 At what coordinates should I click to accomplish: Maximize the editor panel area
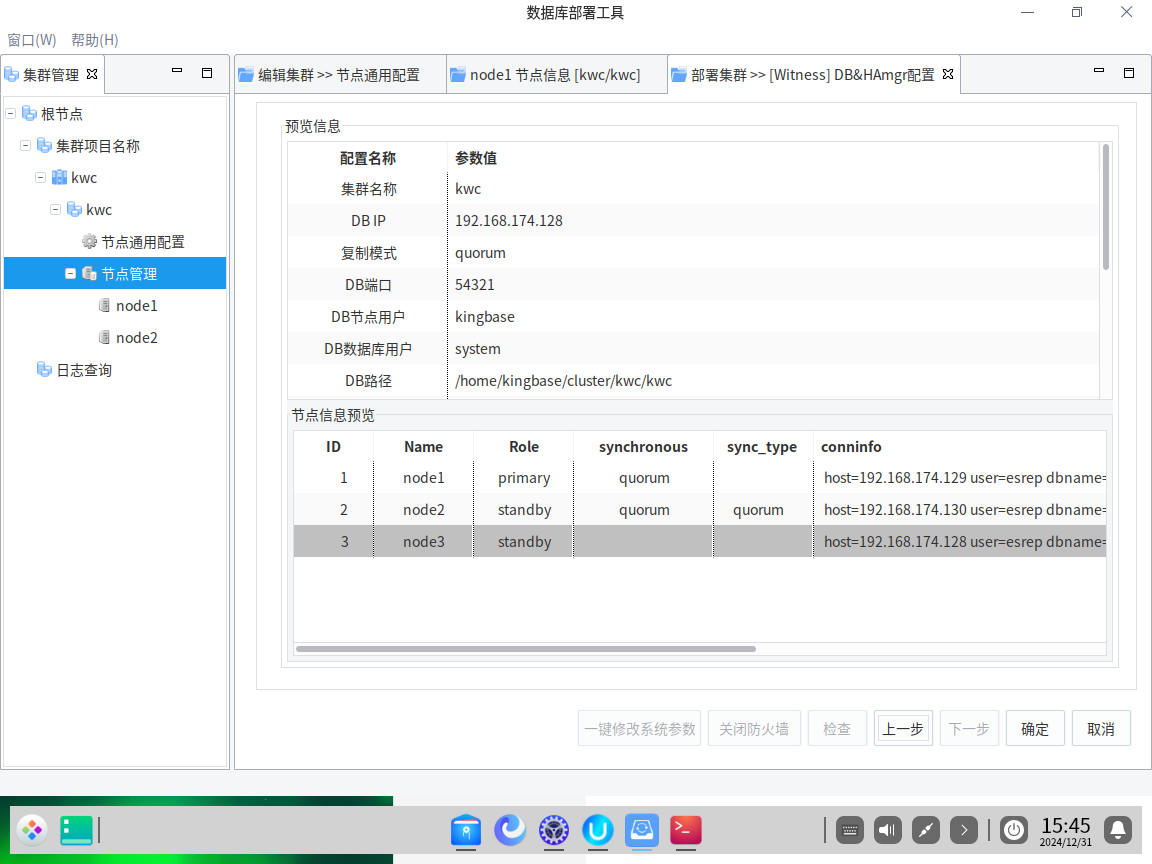tap(1129, 73)
